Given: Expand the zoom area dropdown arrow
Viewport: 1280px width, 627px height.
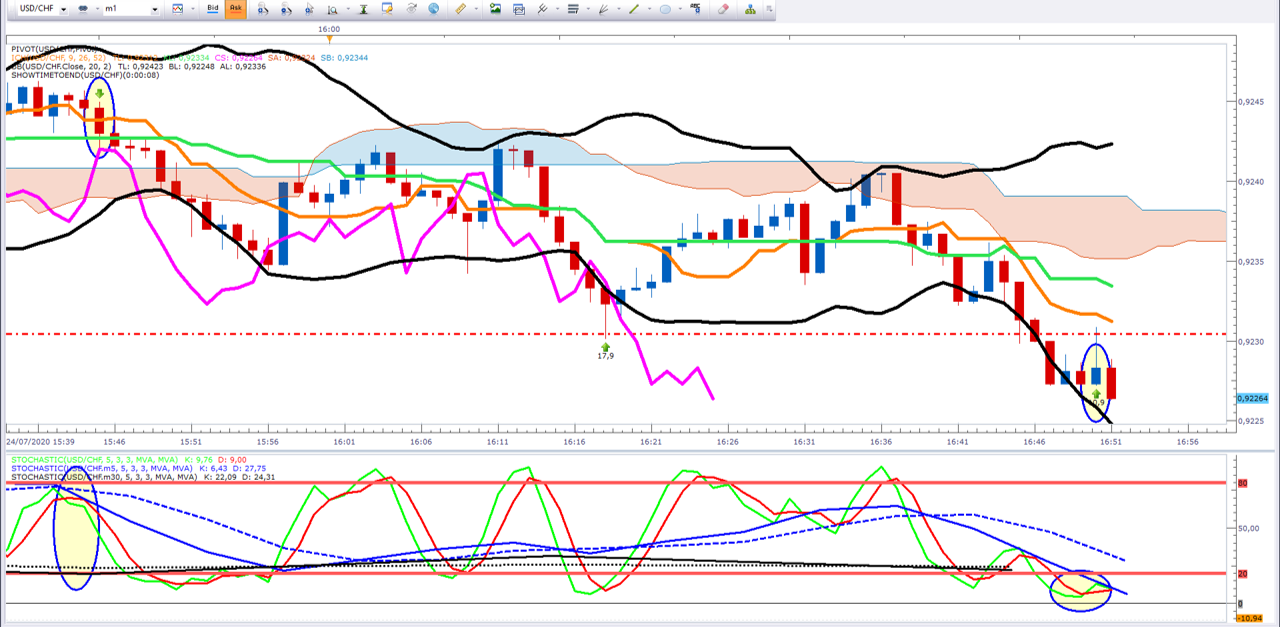Looking at the screenshot, I should coord(347,10).
